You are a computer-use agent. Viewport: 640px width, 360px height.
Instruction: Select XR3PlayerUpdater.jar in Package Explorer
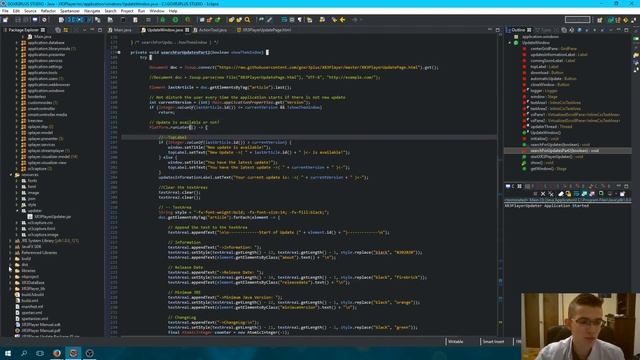[x=52, y=217]
